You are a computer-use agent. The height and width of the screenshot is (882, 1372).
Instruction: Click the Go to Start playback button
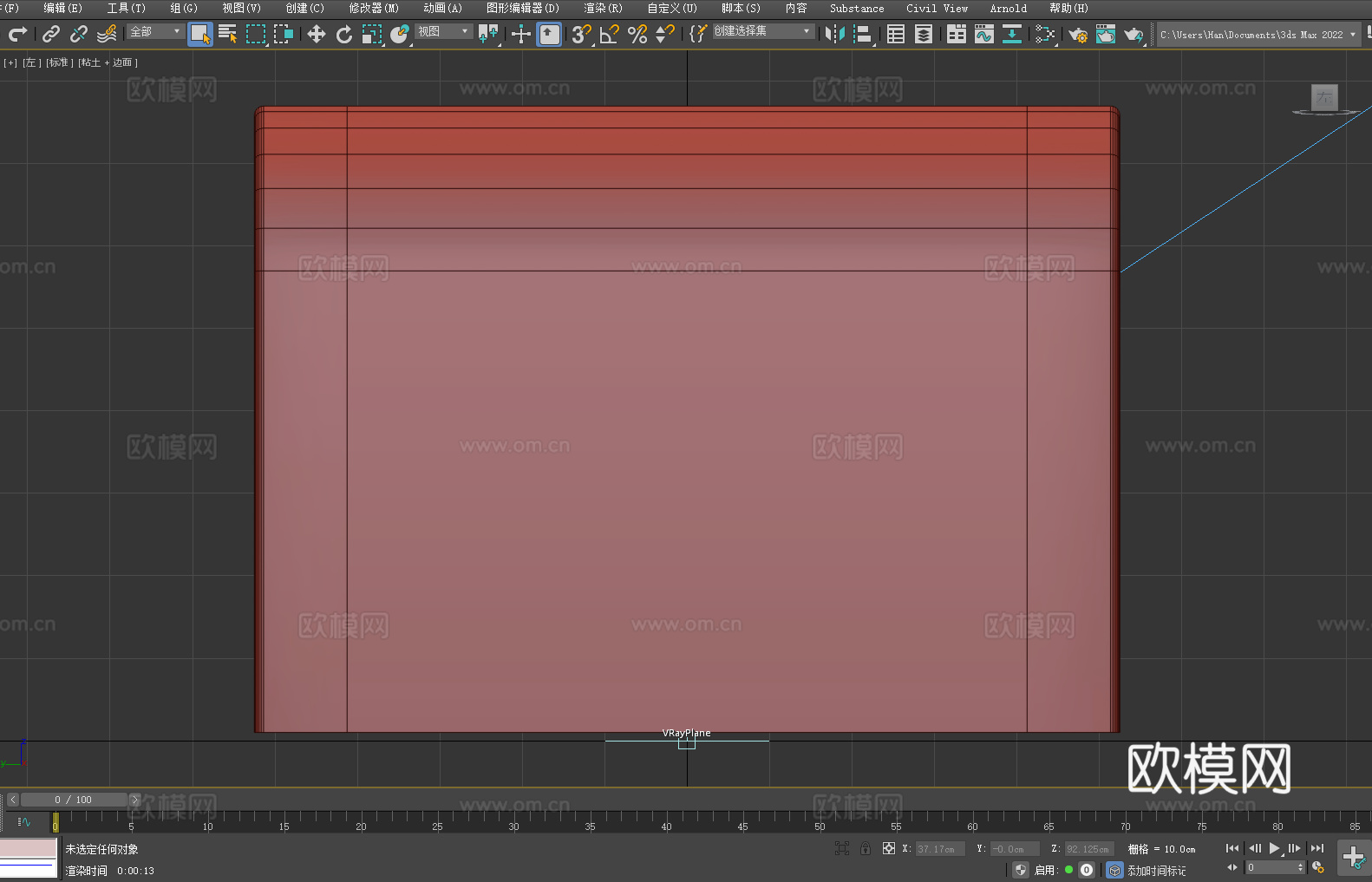(1232, 848)
